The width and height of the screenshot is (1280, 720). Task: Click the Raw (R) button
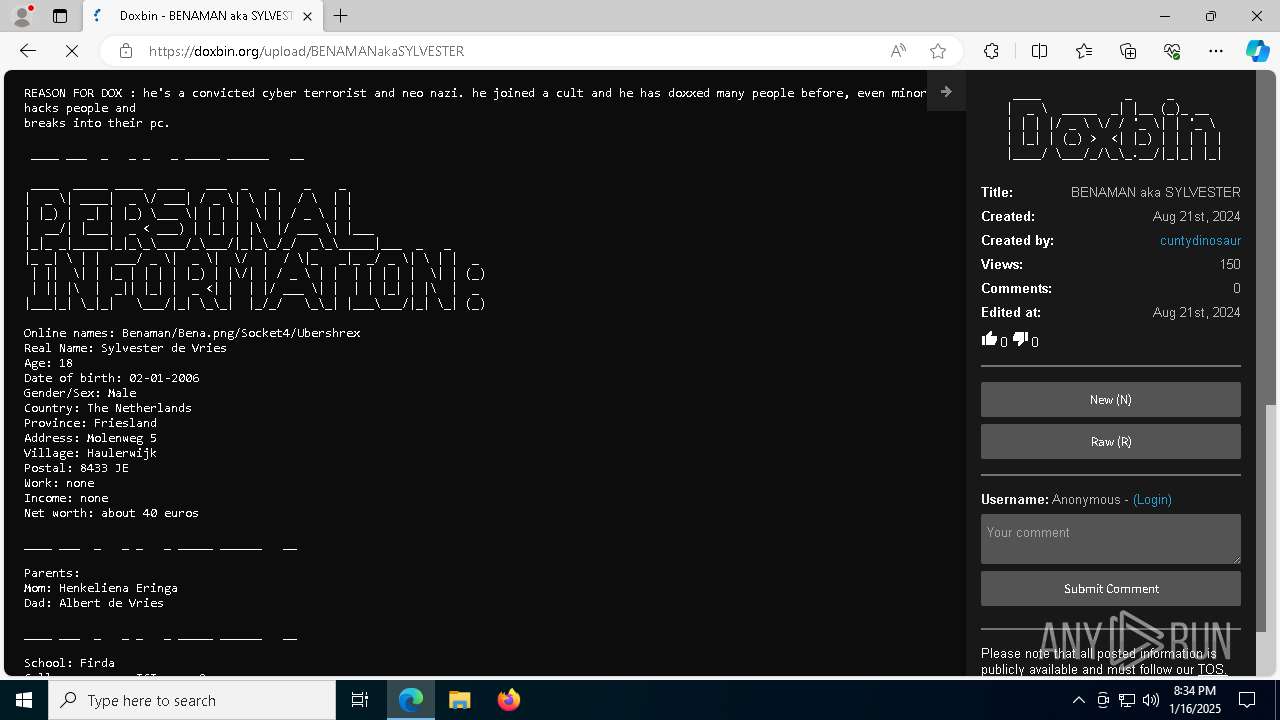[x=1111, y=441]
